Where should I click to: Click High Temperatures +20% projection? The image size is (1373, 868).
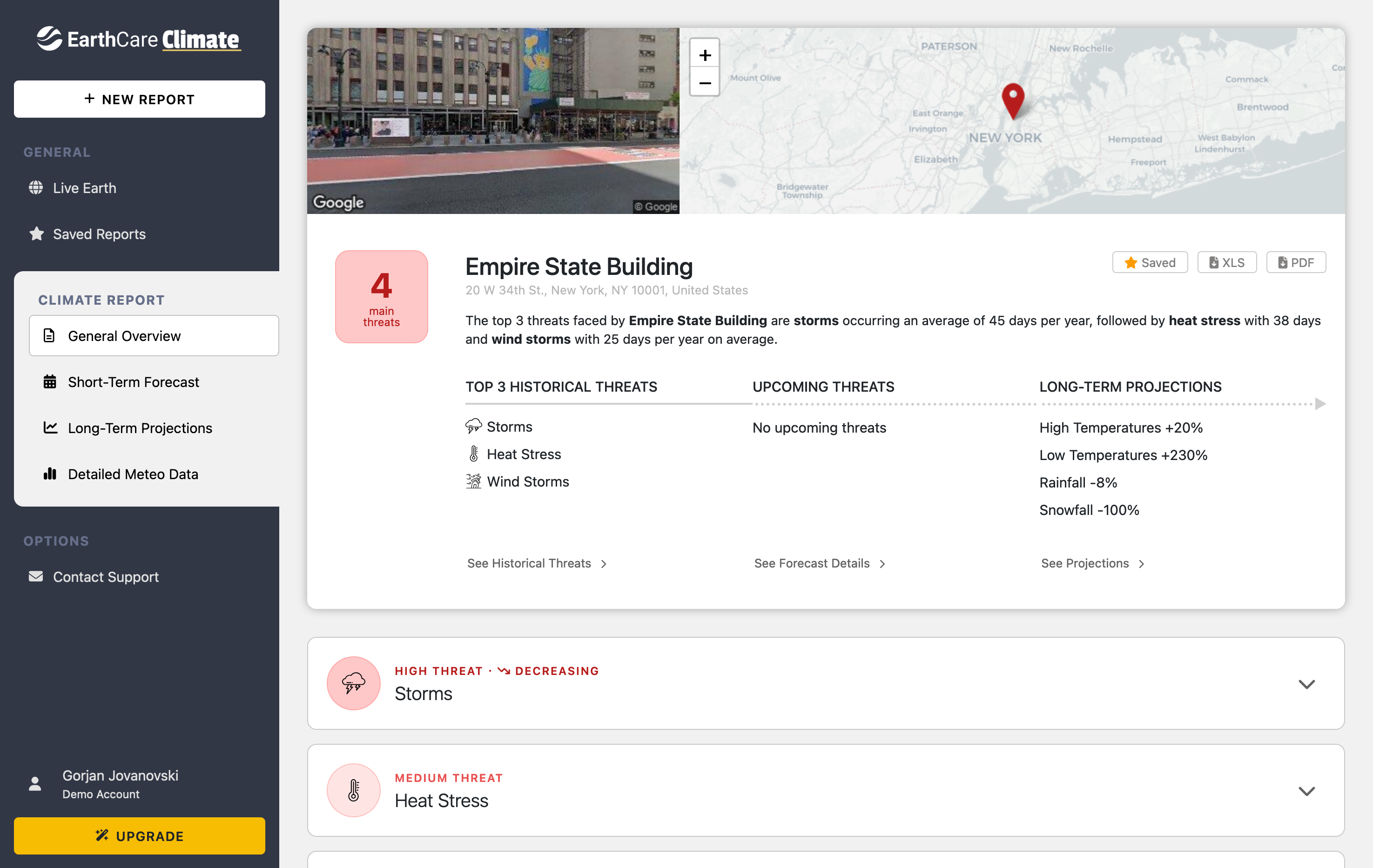click(1121, 427)
